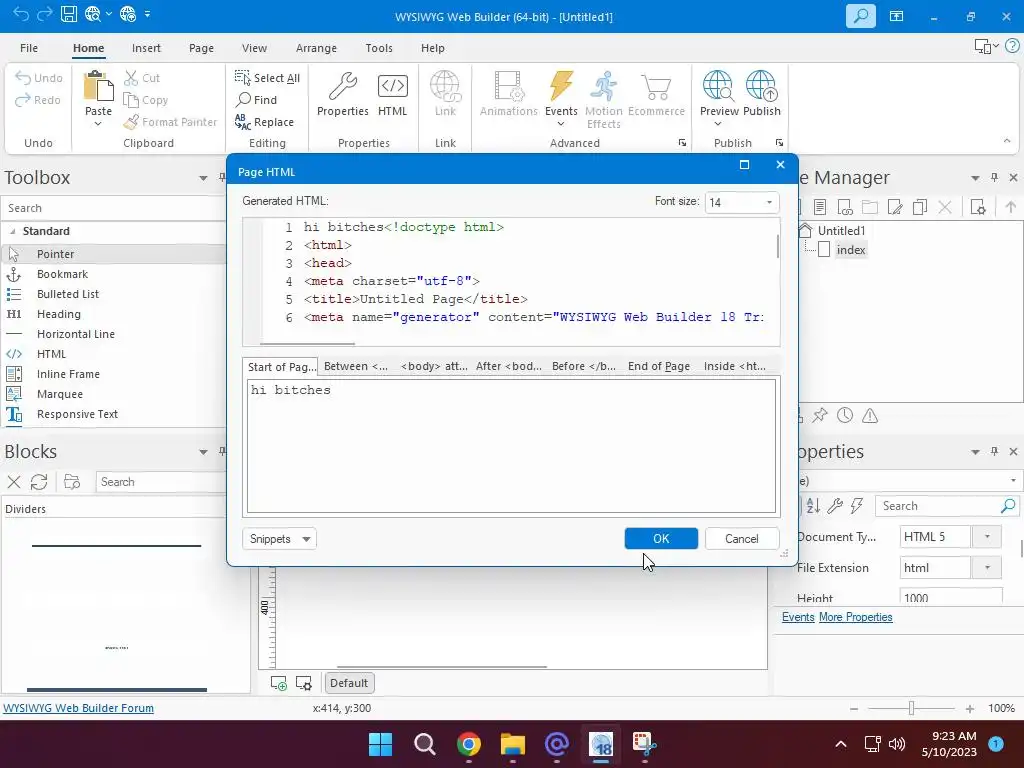Click the Toolbox search field
The width and height of the screenshot is (1024, 768).
(x=113, y=208)
